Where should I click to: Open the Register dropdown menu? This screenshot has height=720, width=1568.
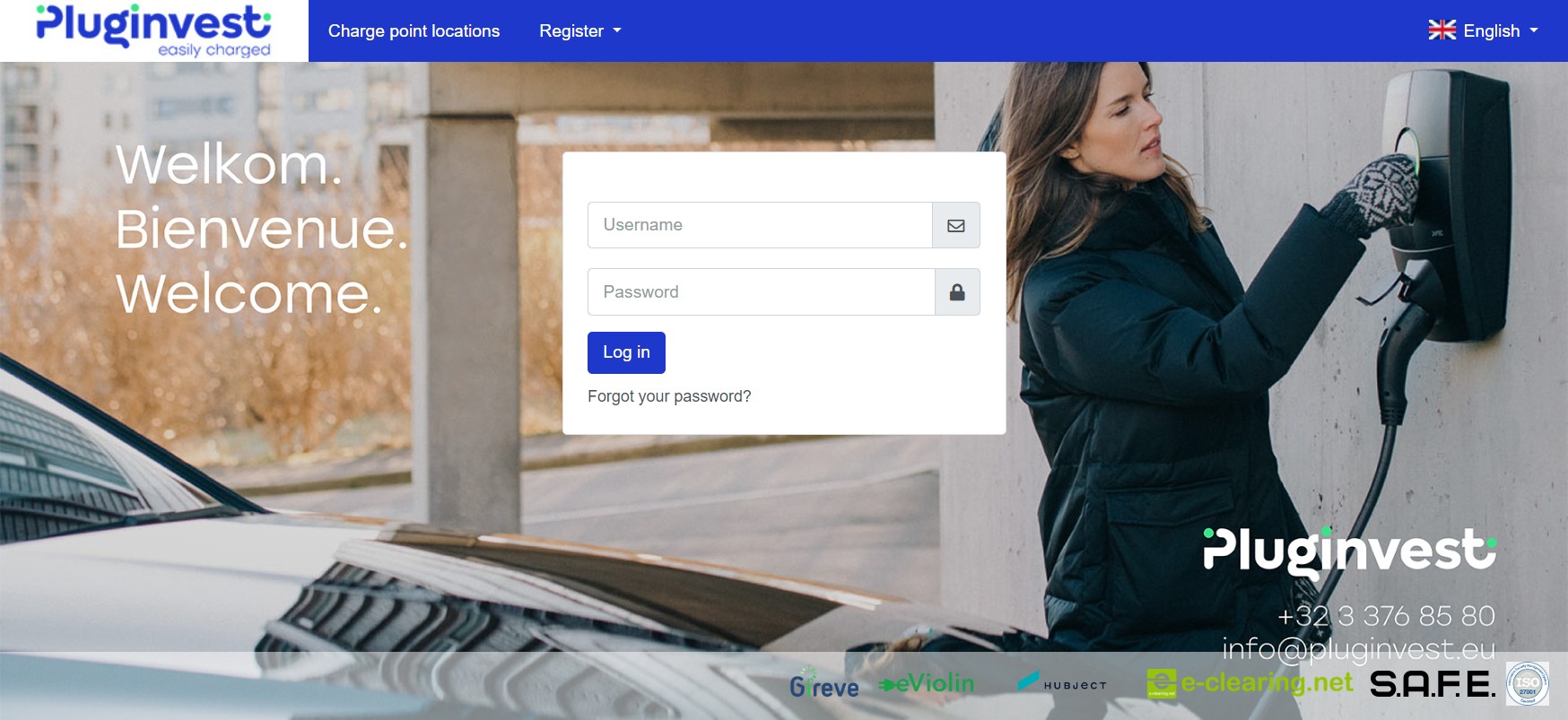click(x=580, y=30)
